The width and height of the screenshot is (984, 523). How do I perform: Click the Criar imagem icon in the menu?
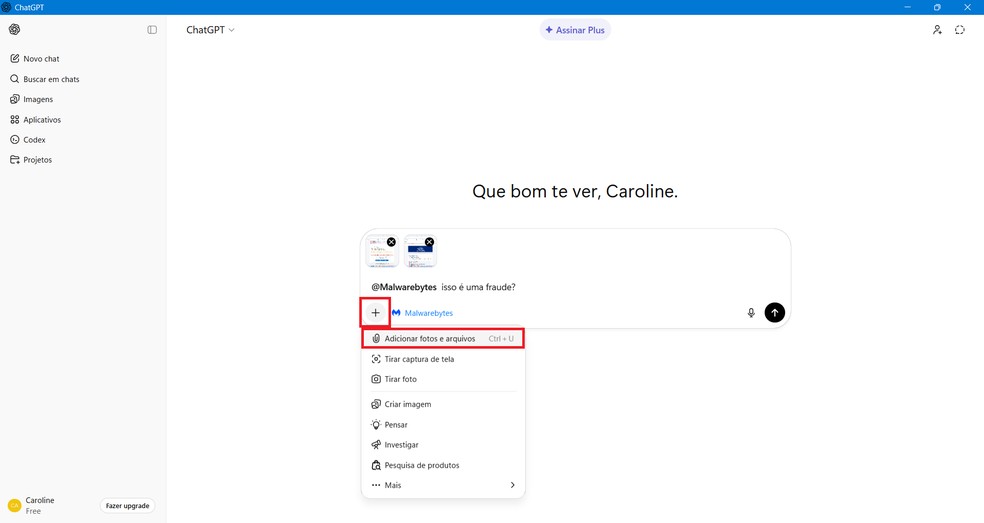376,404
